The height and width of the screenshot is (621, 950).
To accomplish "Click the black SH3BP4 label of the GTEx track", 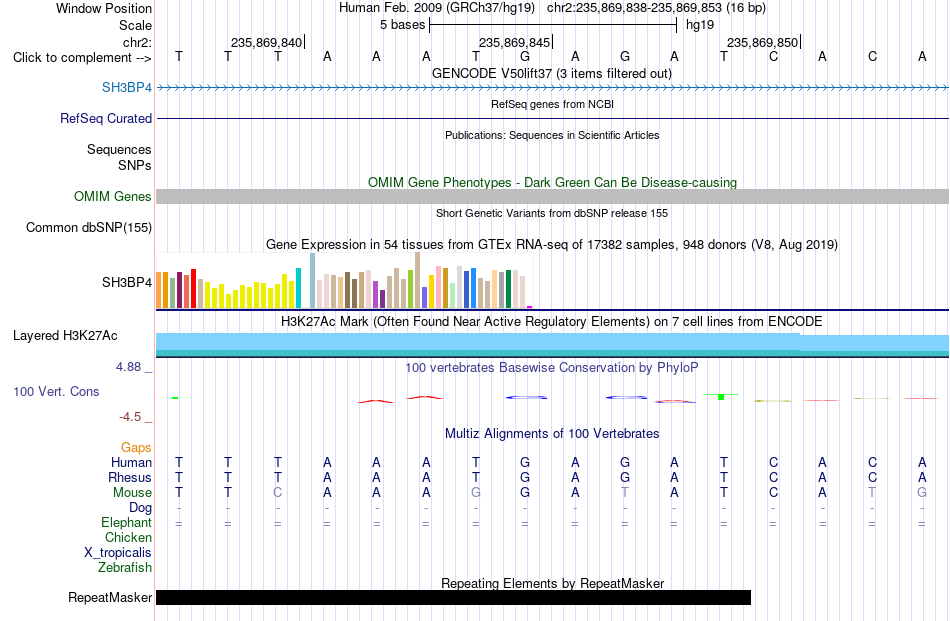I will click(x=127, y=282).
